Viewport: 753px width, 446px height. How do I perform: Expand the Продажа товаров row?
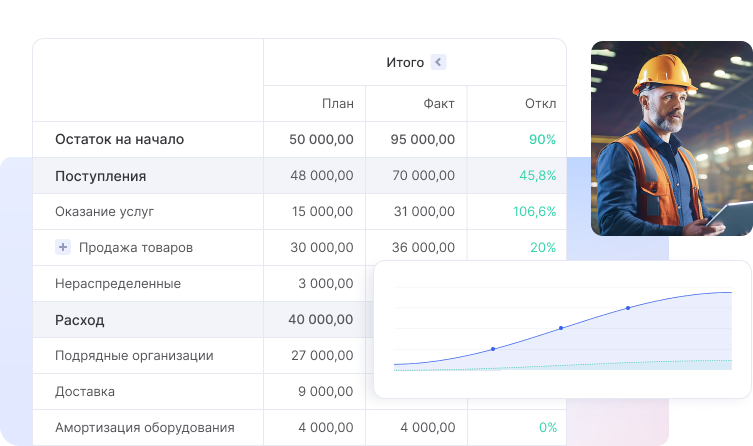[x=63, y=247]
